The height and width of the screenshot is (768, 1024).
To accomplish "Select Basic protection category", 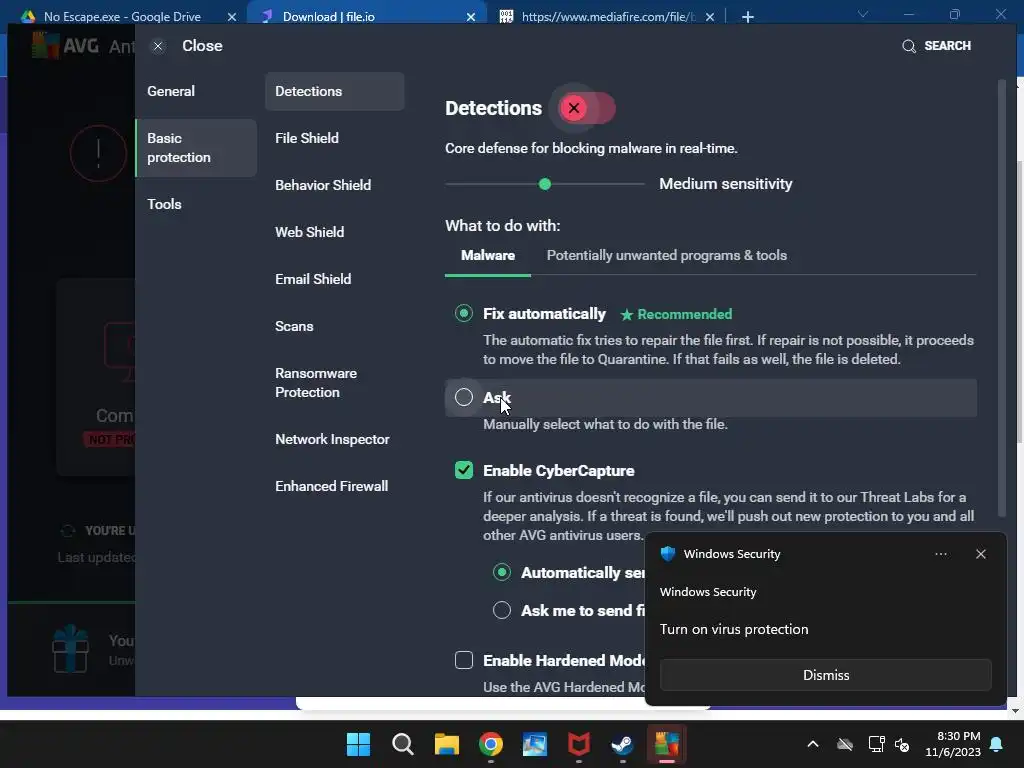I will coord(196,148).
